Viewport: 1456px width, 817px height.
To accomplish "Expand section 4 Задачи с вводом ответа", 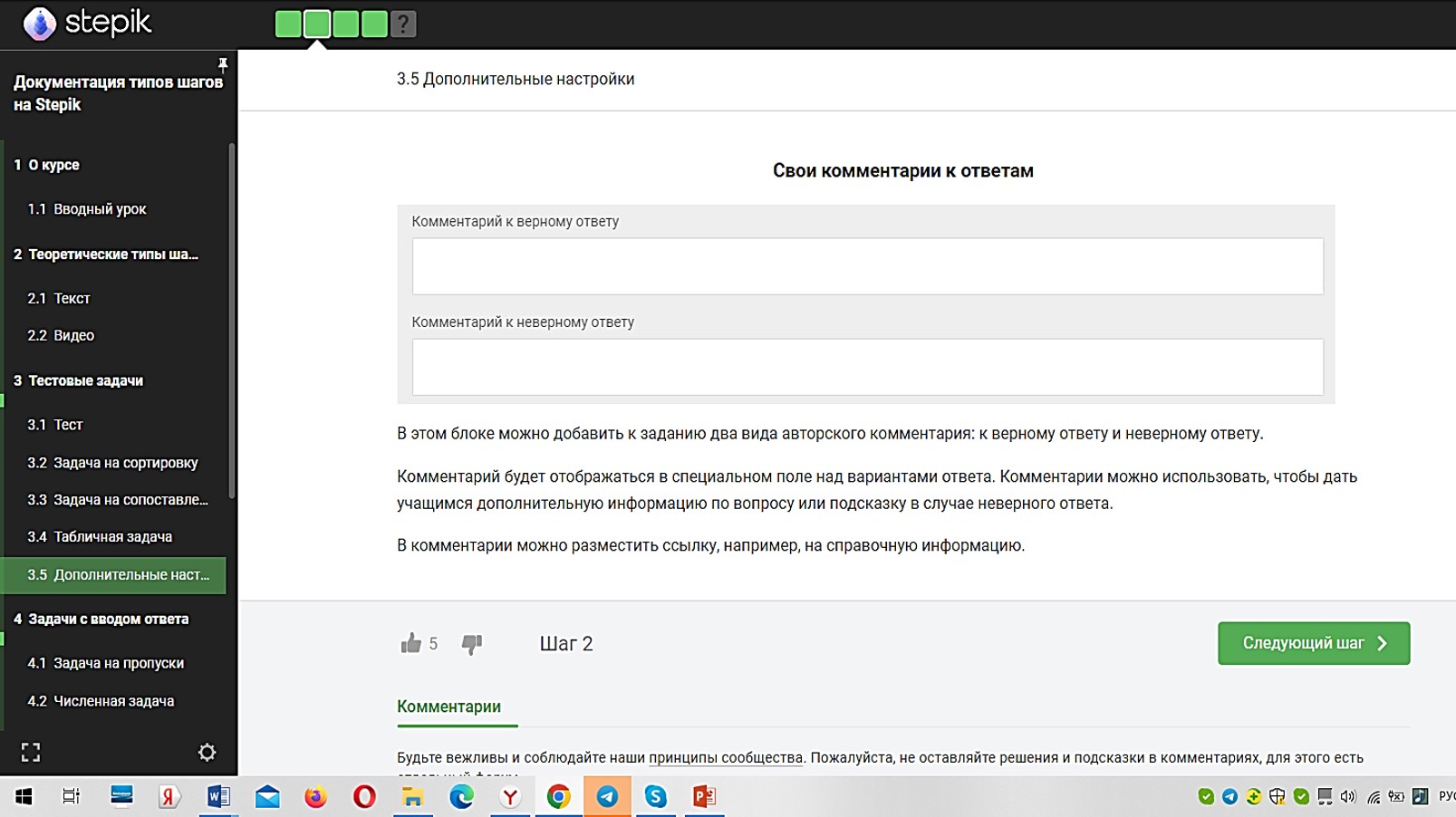I will click(x=102, y=620).
